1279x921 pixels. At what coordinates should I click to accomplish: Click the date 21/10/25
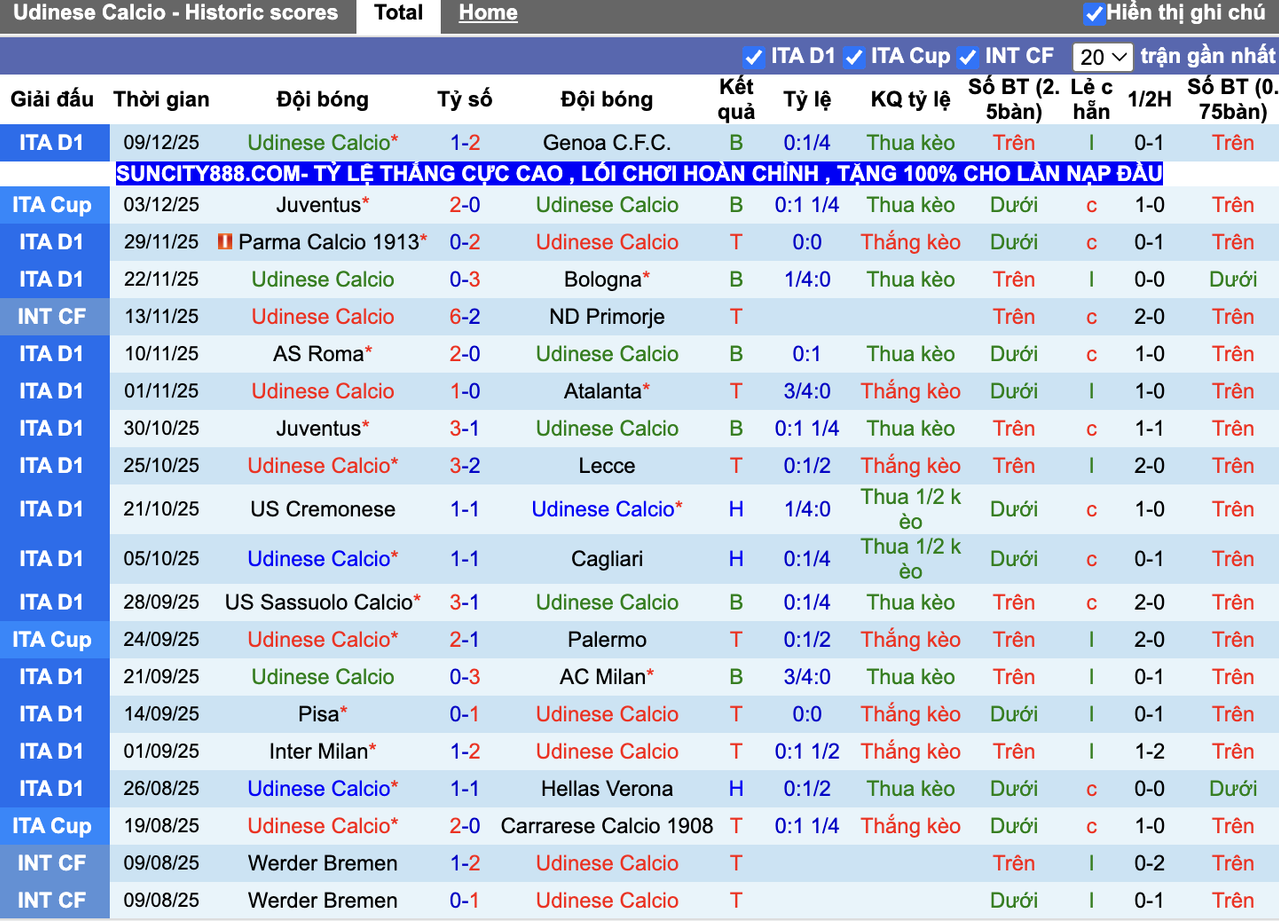[x=162, y=509]
